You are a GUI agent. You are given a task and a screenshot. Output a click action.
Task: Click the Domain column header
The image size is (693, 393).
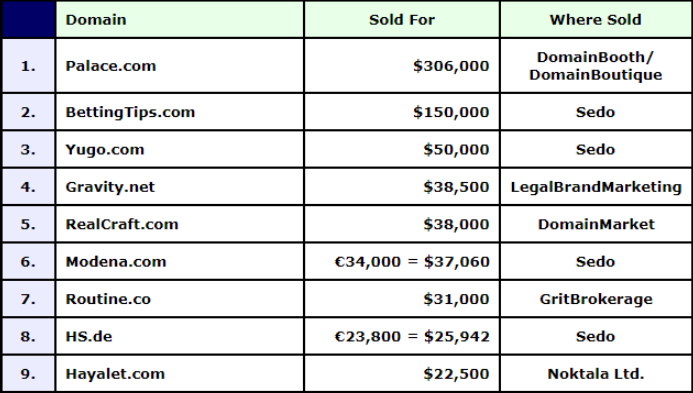[x=179, y=19]
